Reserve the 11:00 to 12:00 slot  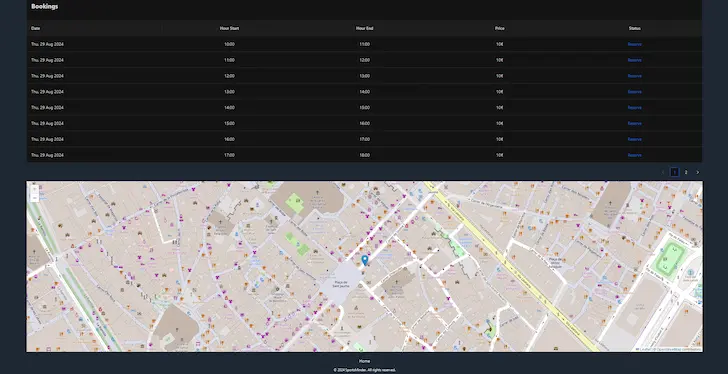634,60
